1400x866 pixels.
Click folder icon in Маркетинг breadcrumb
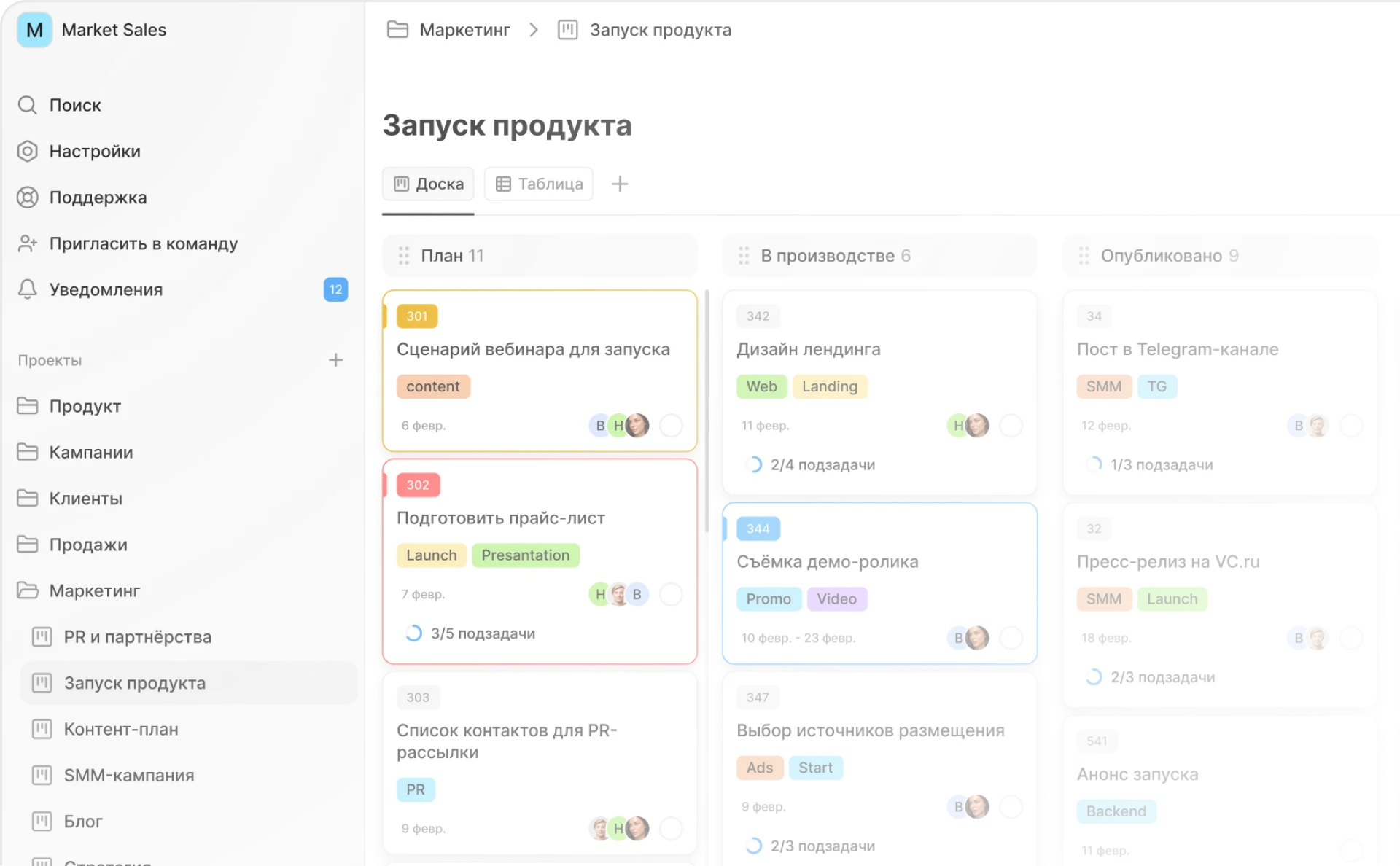point(397,30)
